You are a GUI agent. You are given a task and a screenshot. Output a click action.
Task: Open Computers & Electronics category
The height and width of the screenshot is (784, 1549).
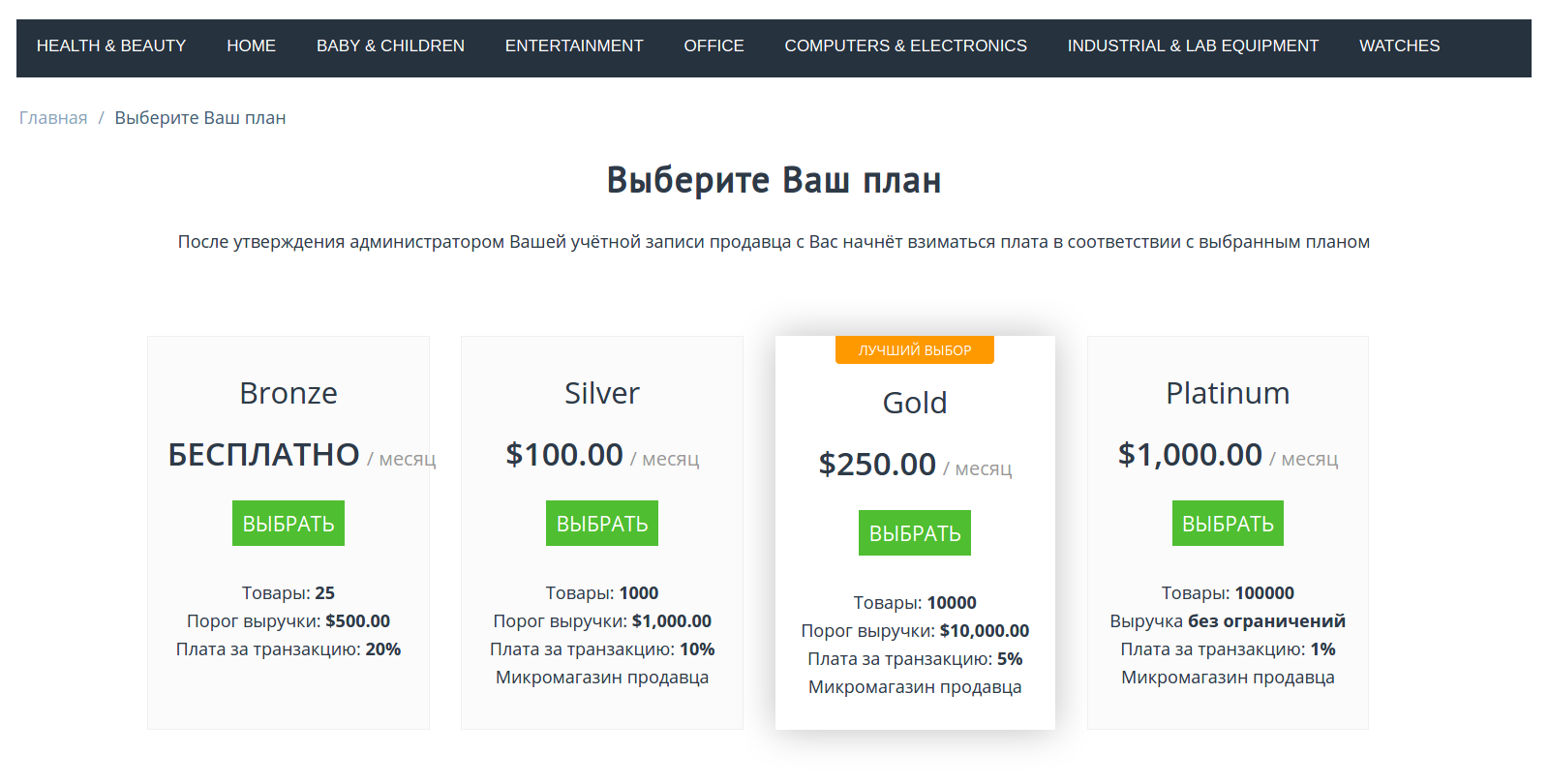click(x=905, y=45)
